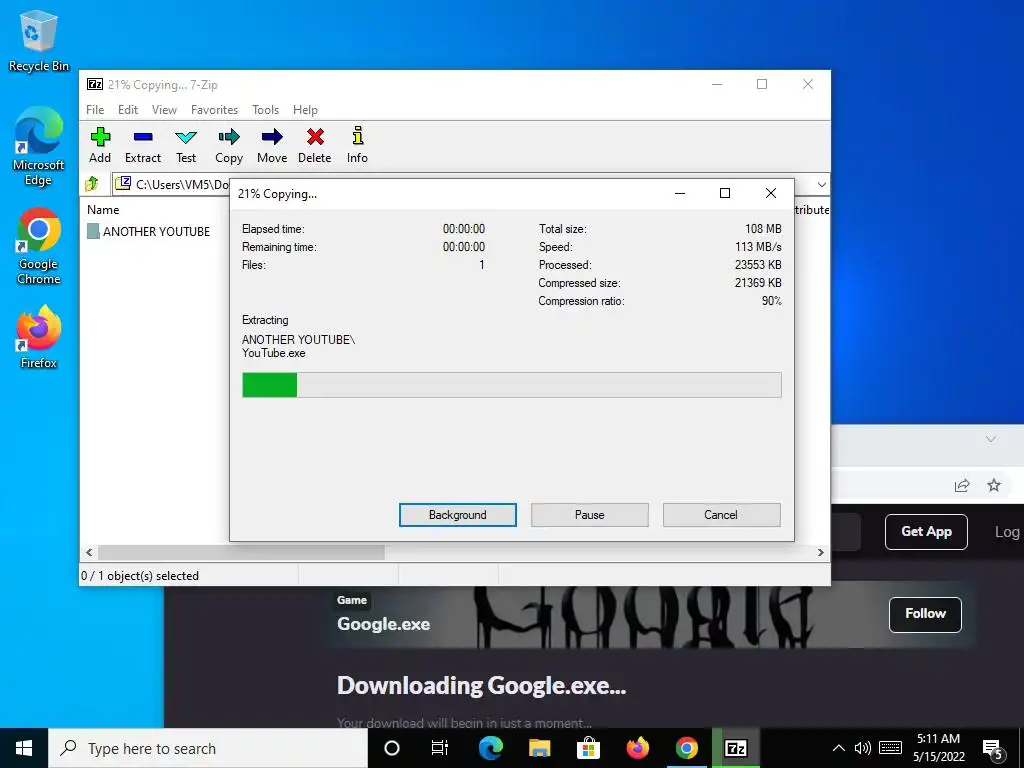Open Task View from the taskbar
The width and height of the screenshot is (1024, 768).
(x=440, y=748)
